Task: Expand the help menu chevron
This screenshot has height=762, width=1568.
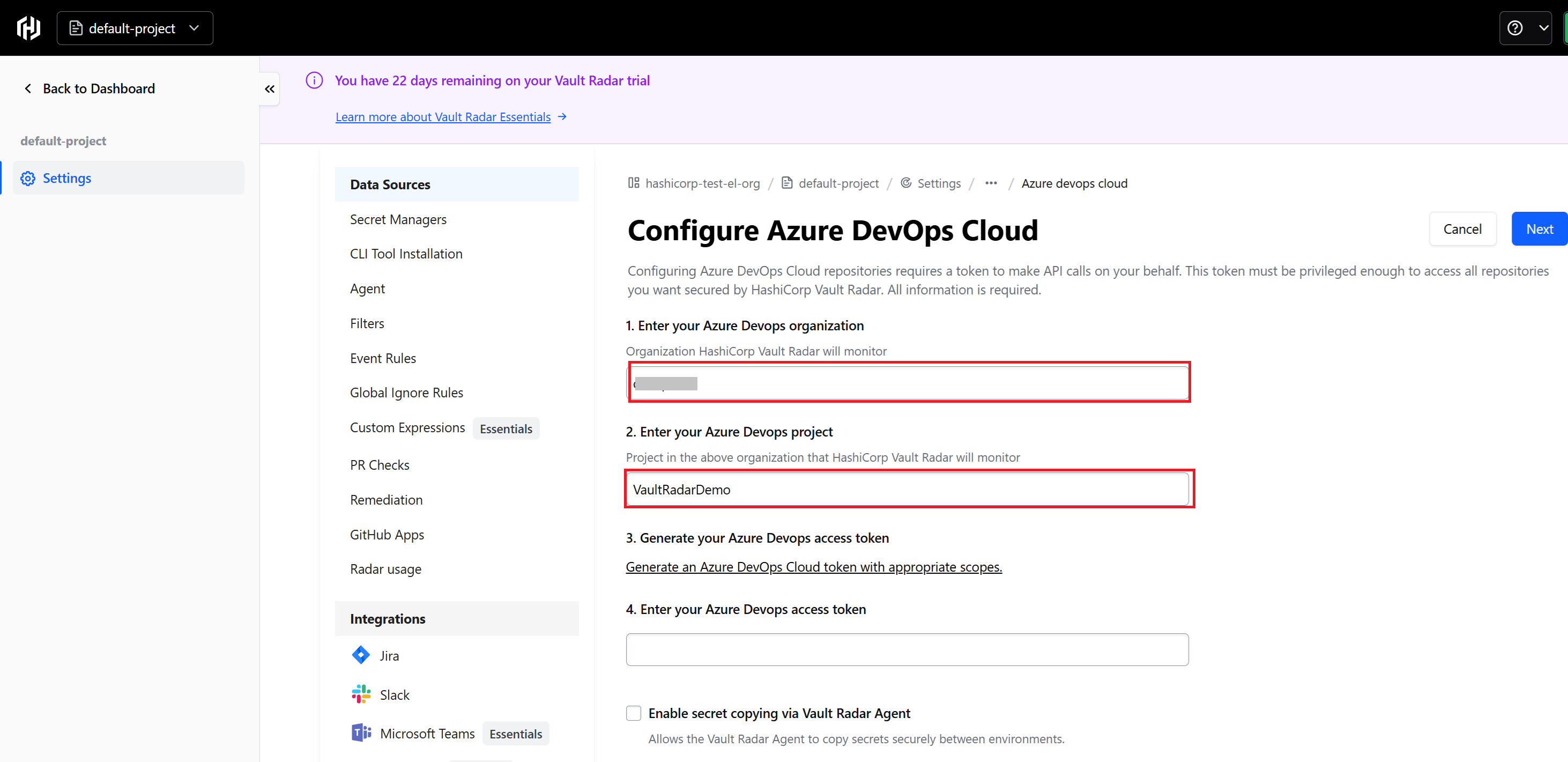Action: coord(1544,28)
